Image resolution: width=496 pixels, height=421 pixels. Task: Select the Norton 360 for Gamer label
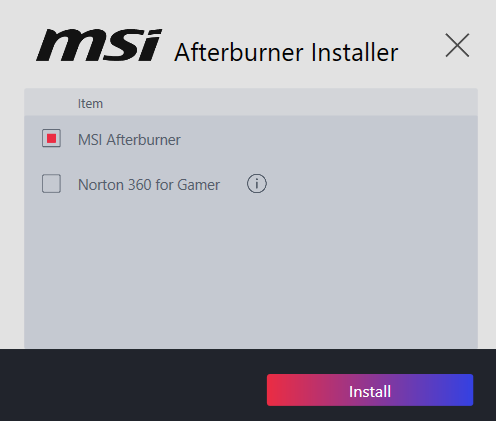149,185
